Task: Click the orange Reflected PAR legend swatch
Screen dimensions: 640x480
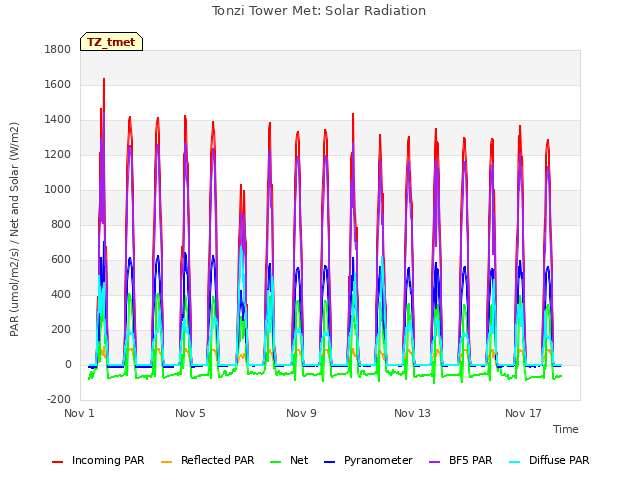Action: click(167, 462)
